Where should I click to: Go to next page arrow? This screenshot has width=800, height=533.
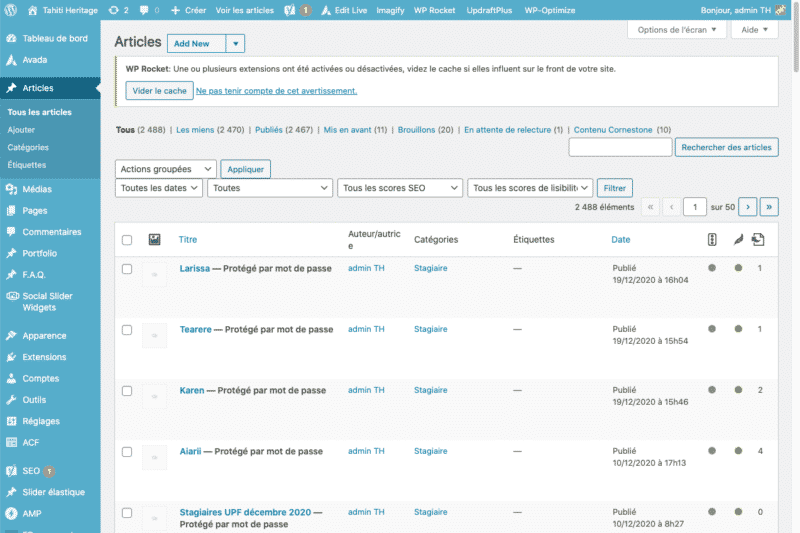tap(748, 207)
